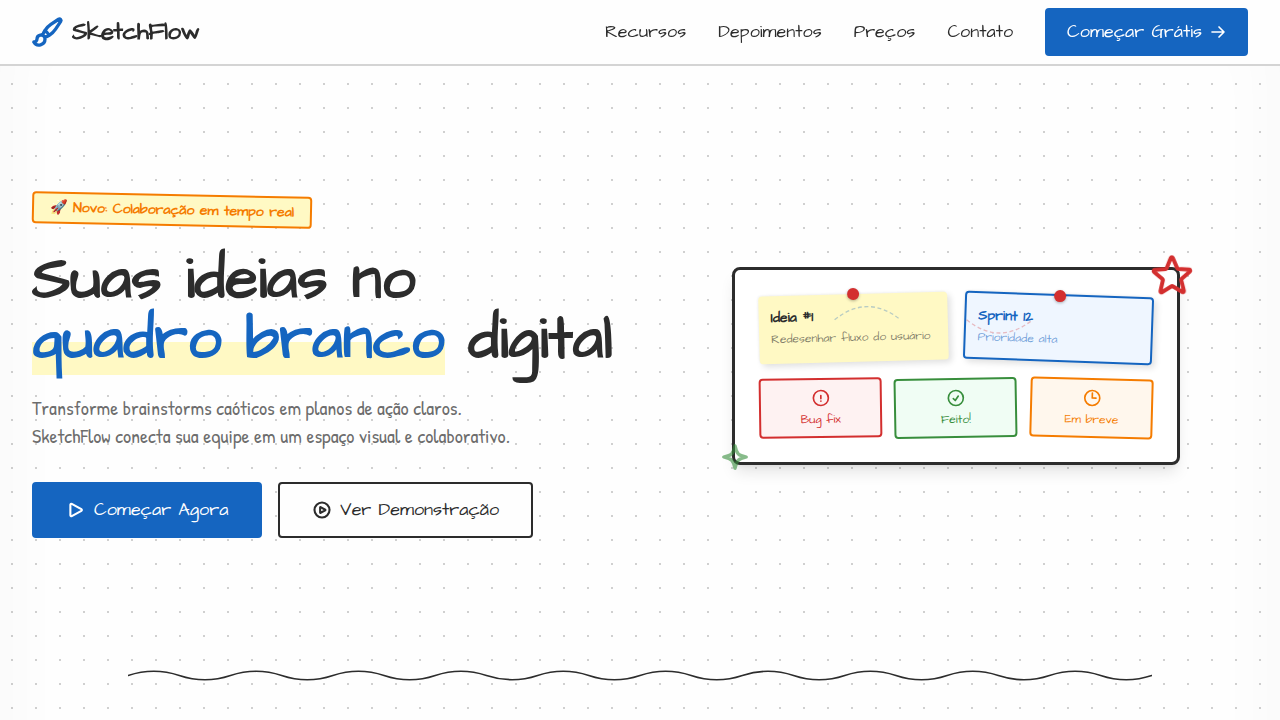Select the yellow Ideia #1 sticky note

[853, 330]
